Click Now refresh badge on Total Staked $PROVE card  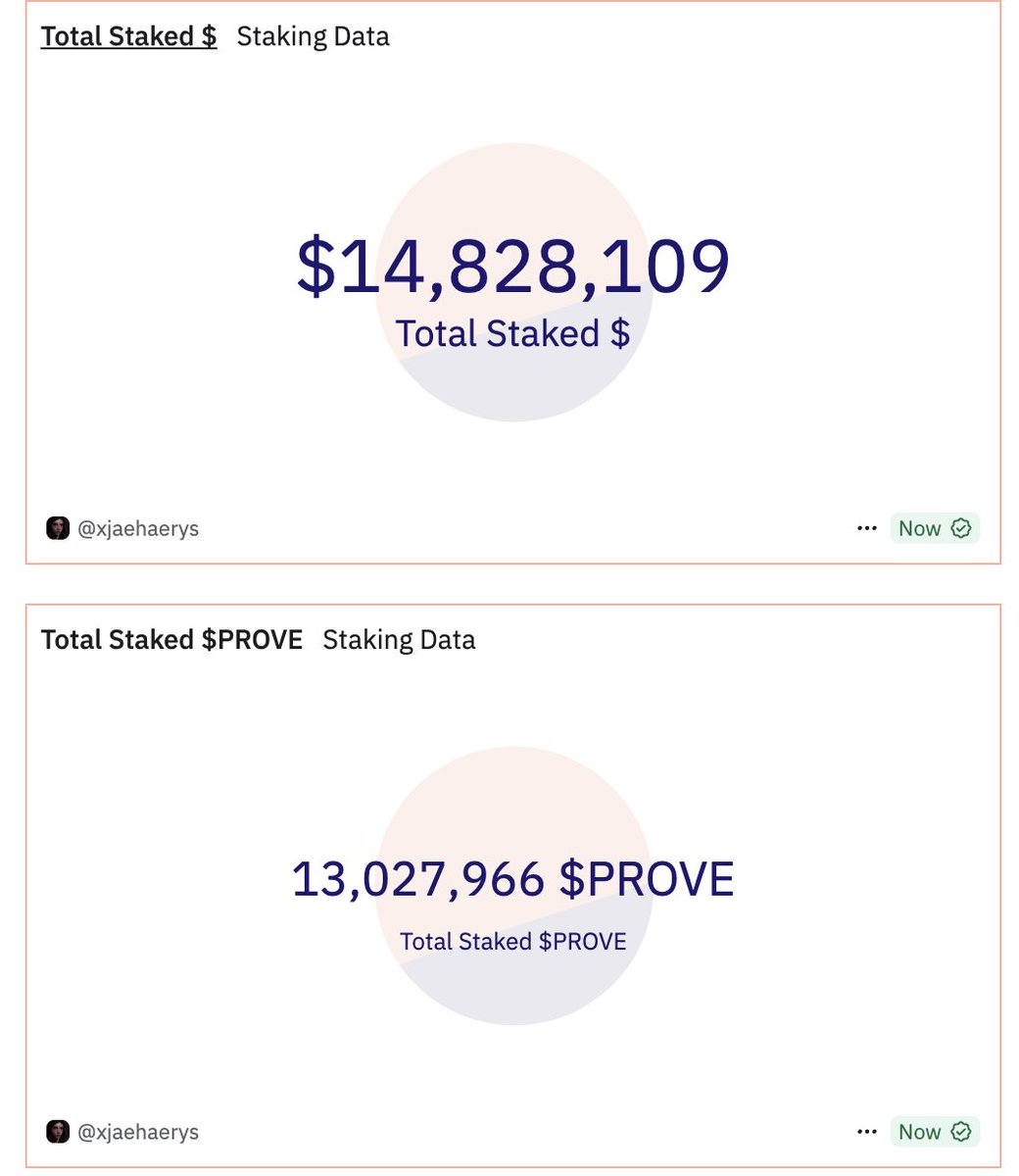pos(919,1132)
